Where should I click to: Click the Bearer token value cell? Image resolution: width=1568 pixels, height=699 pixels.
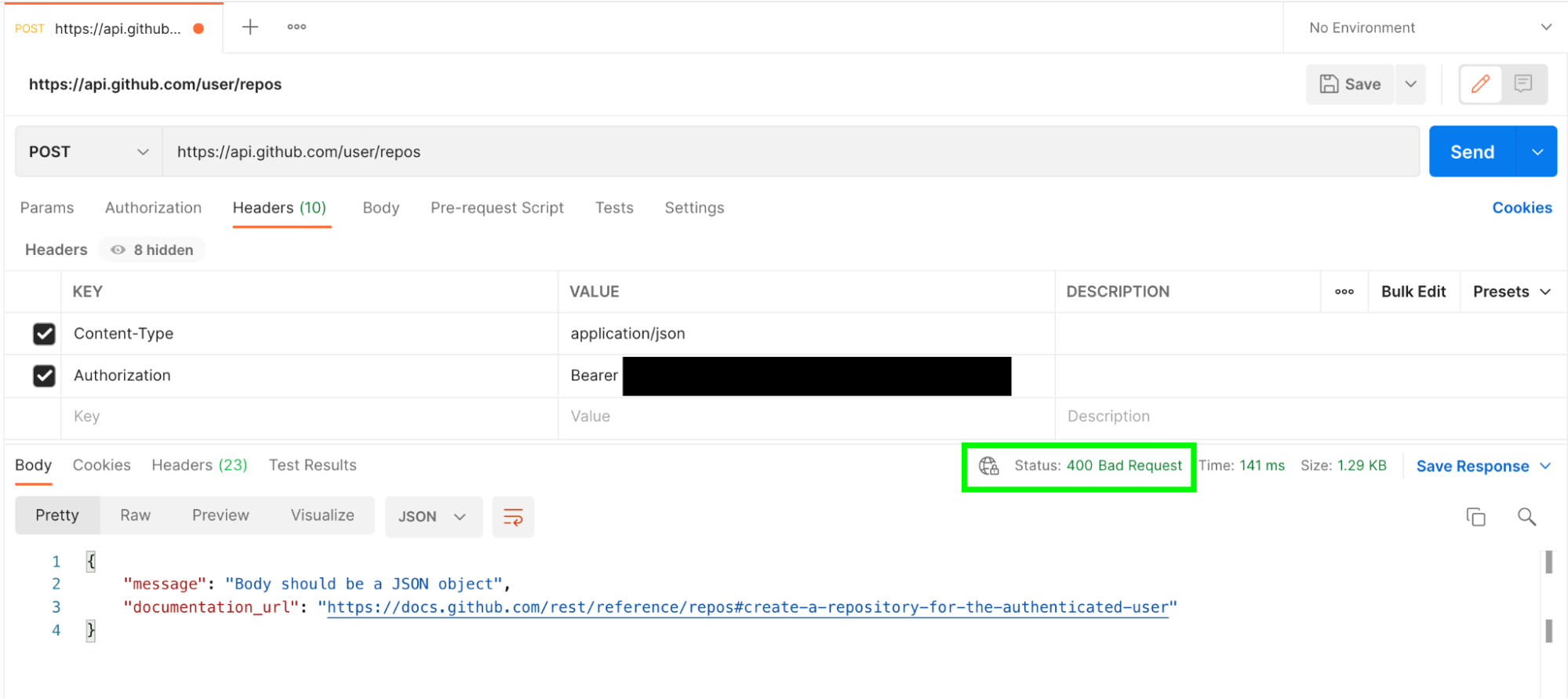click(806, 376)
